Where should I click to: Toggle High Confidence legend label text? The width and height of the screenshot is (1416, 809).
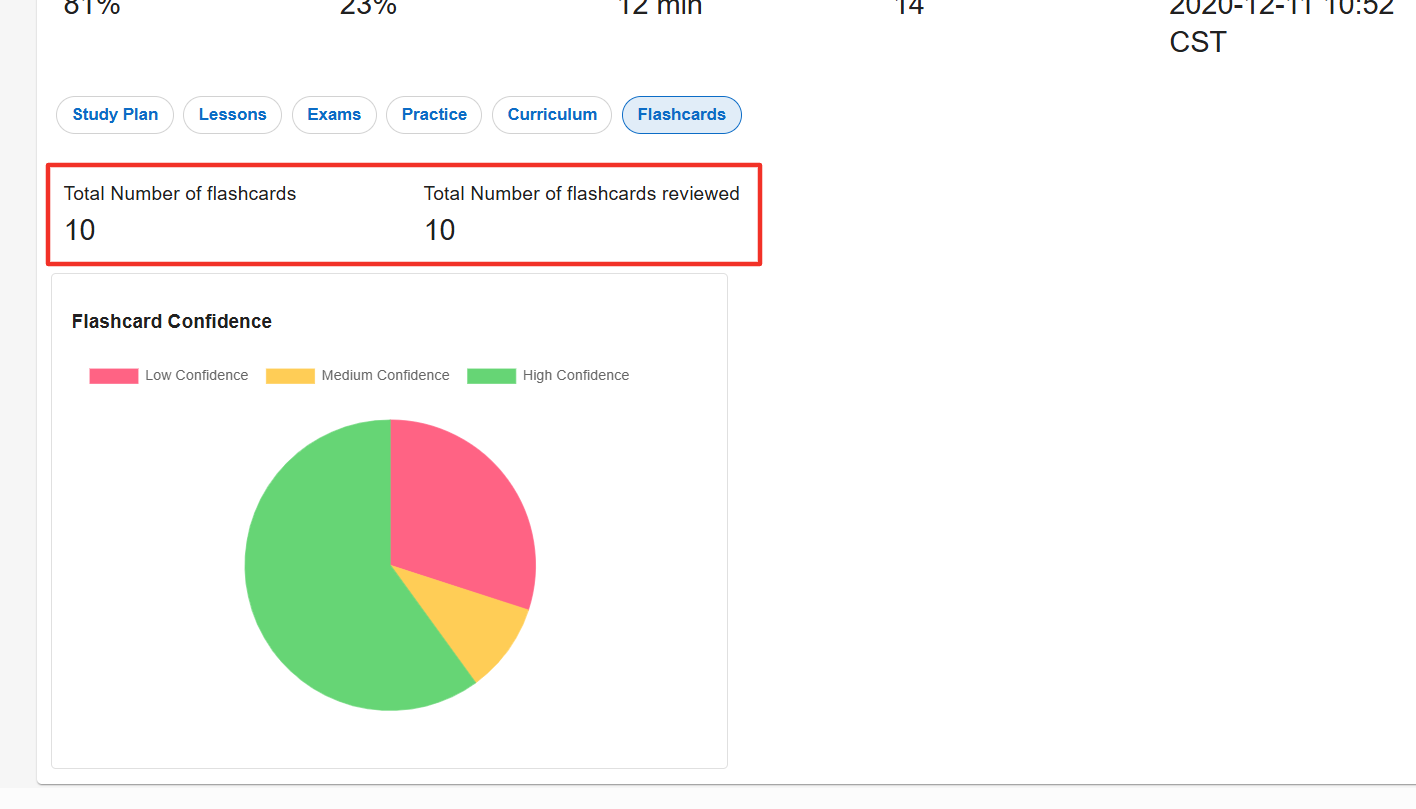coord(576,376)
